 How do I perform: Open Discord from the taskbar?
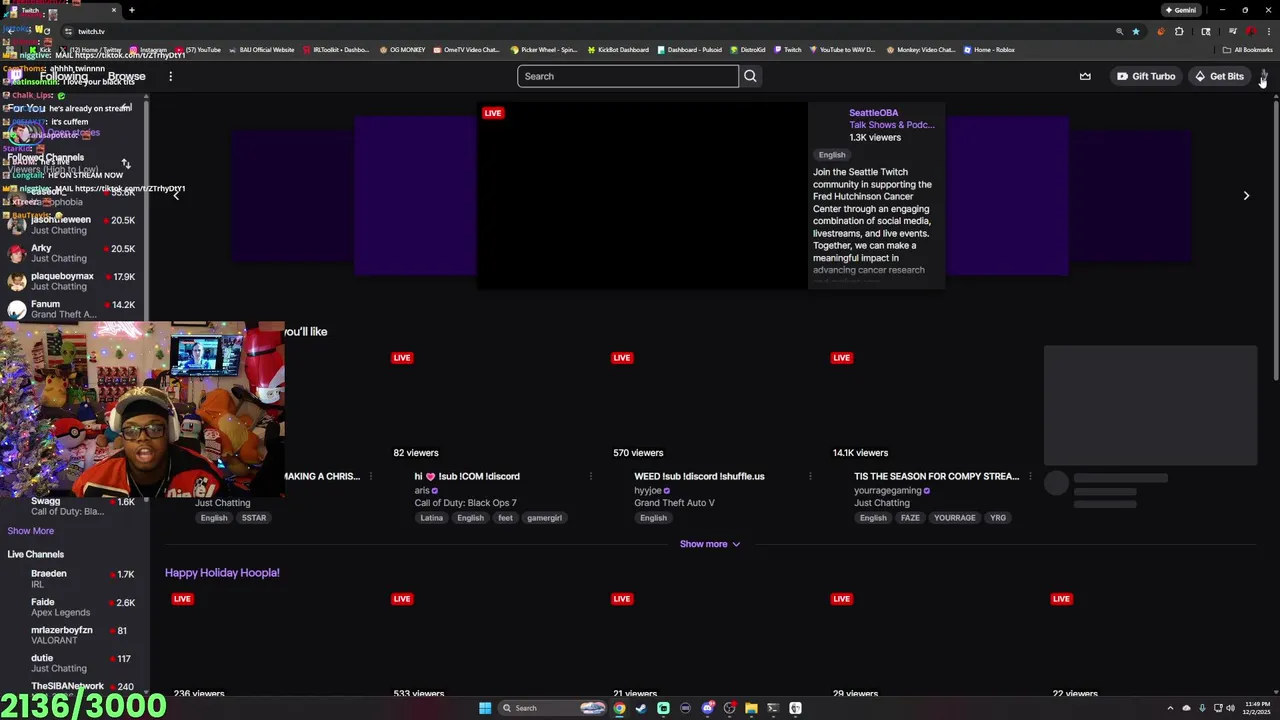tap(707, 708)
